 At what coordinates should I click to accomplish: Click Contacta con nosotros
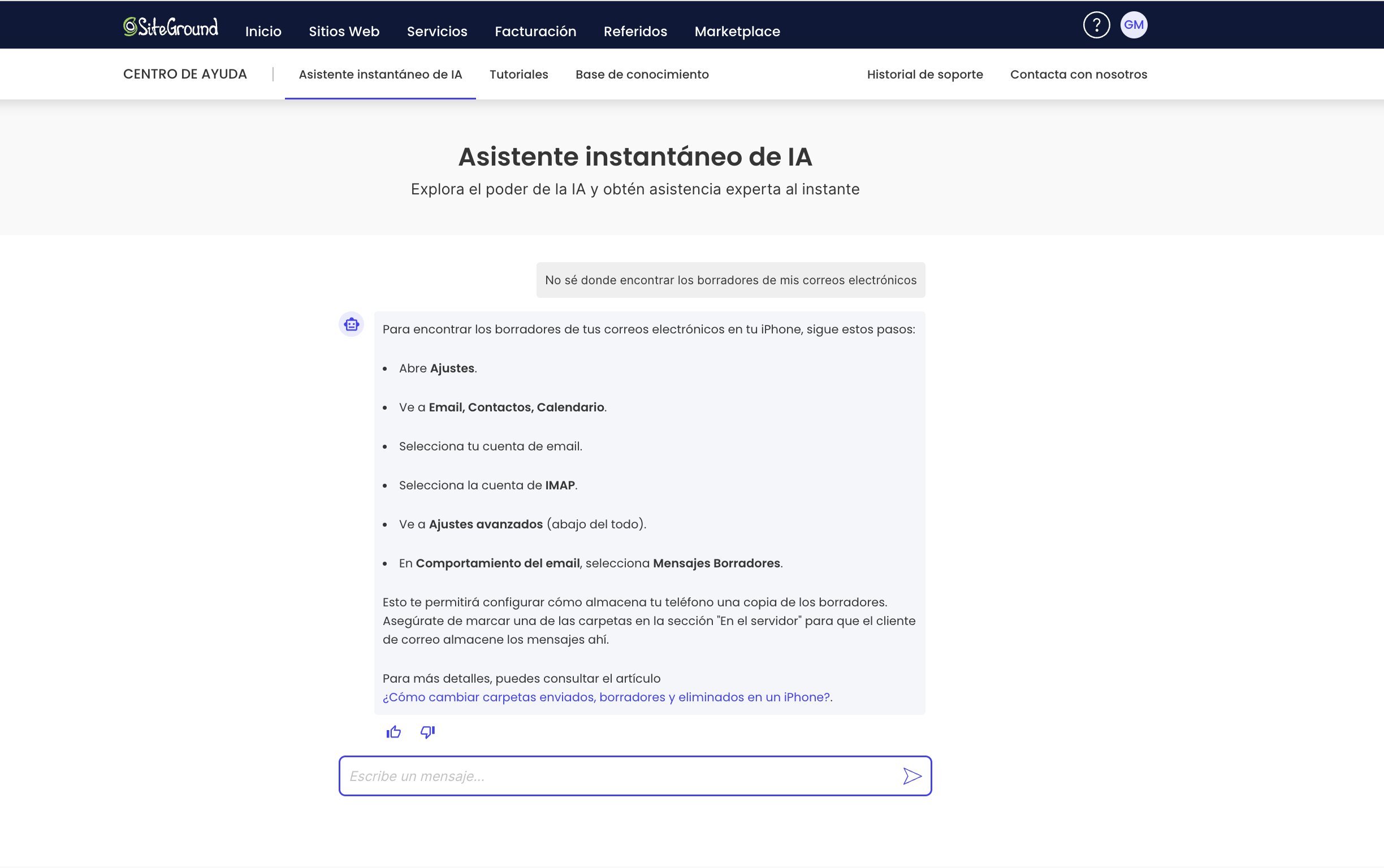pyautogui.click(x=1079, y=73)
